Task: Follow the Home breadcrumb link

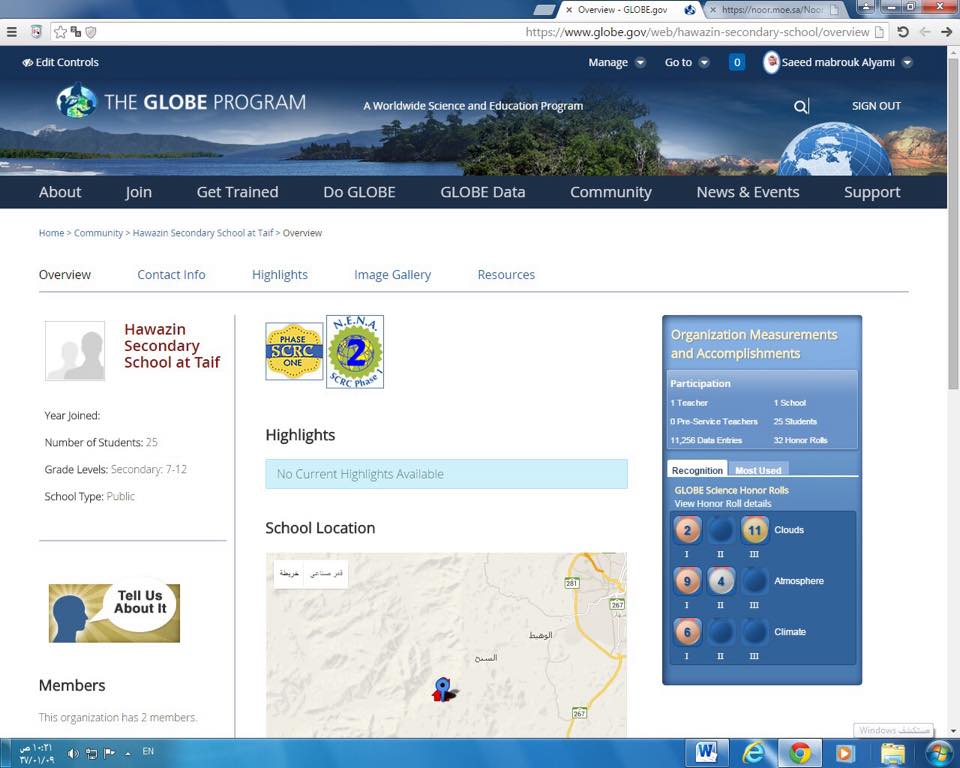Action: click(51, 233)
